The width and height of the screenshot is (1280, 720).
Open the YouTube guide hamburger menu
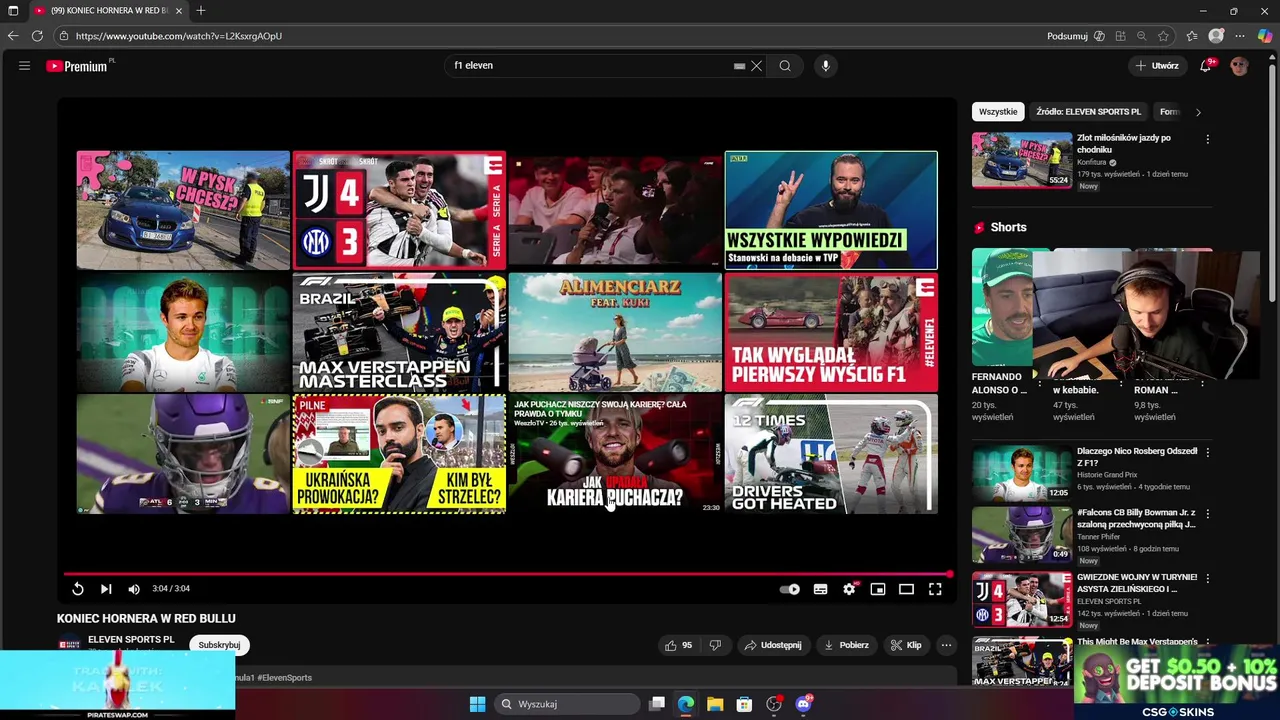coord(24,66)
